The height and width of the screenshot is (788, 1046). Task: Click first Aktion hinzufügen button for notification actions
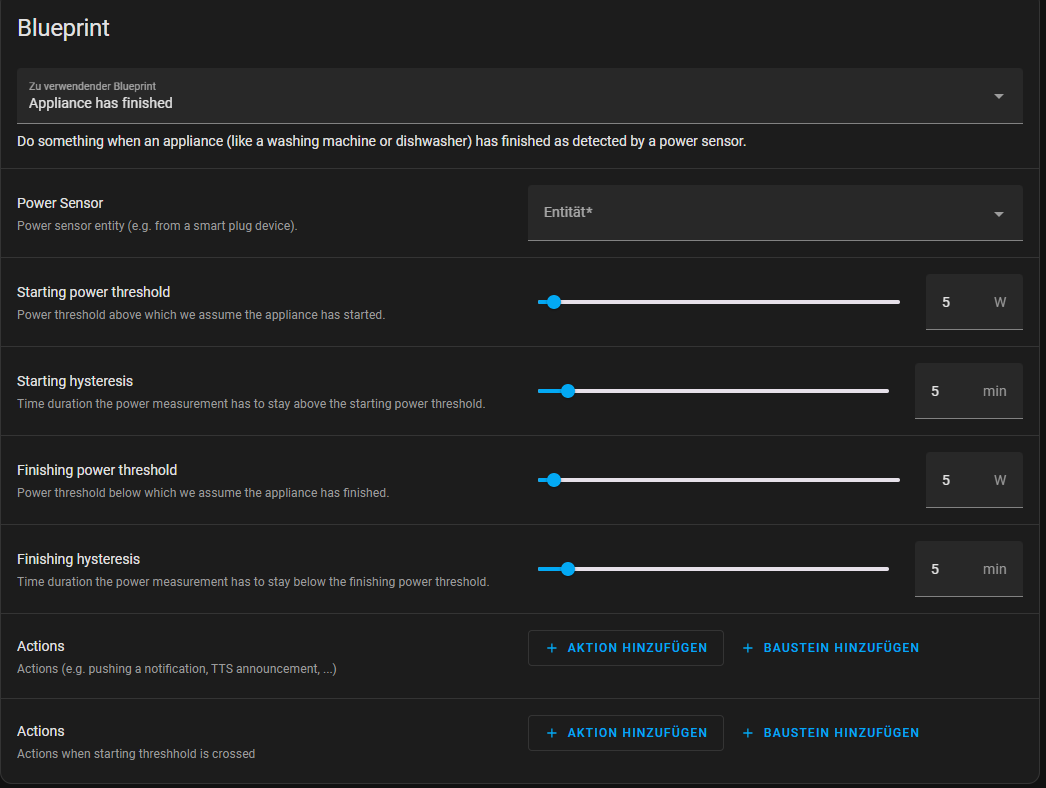tap(626, 648)
